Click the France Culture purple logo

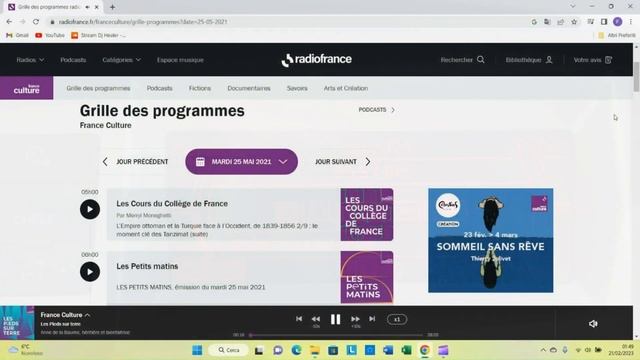pyautogui.click(x=27, y=88)
